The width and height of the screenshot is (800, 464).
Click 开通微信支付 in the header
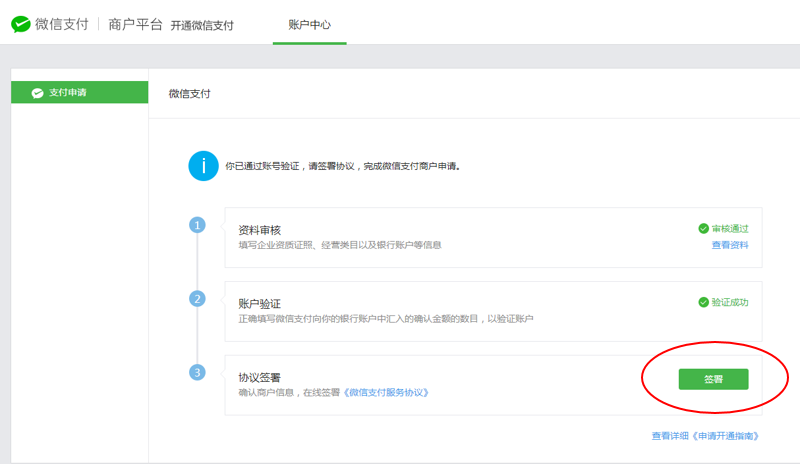tap(202, 26)
